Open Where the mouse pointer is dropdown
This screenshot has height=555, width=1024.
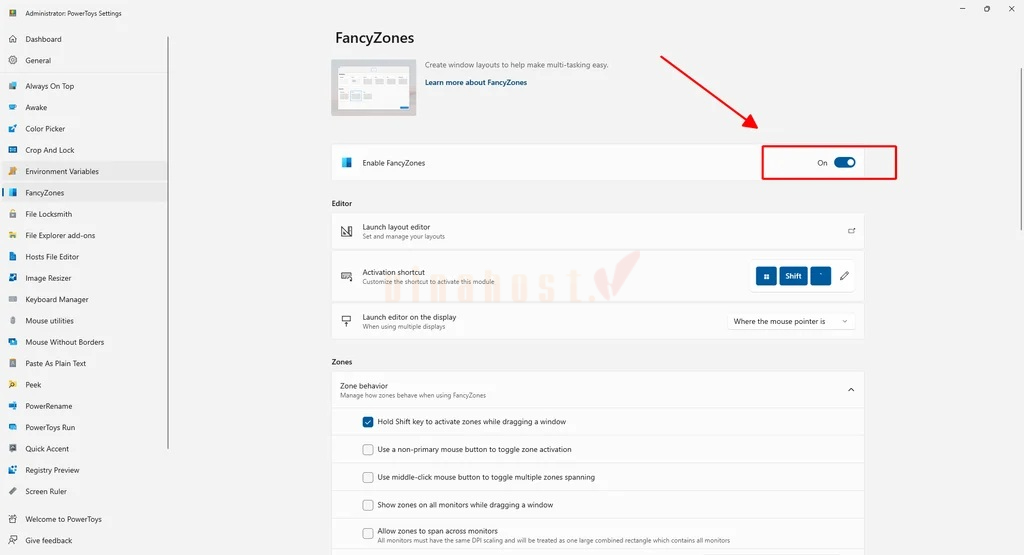pos(791,321)
